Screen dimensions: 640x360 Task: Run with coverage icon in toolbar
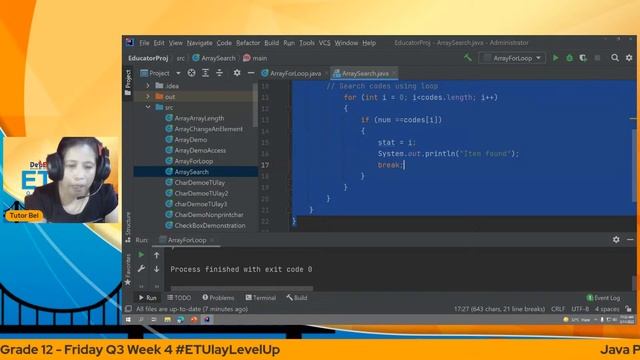click(583, 58)
